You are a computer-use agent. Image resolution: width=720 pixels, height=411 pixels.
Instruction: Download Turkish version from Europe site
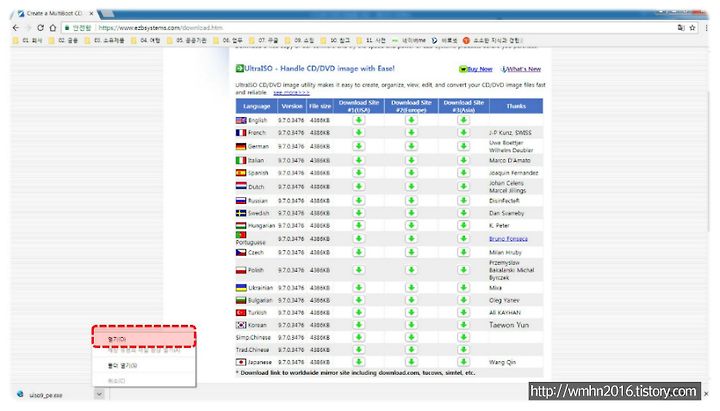point(411,312)
